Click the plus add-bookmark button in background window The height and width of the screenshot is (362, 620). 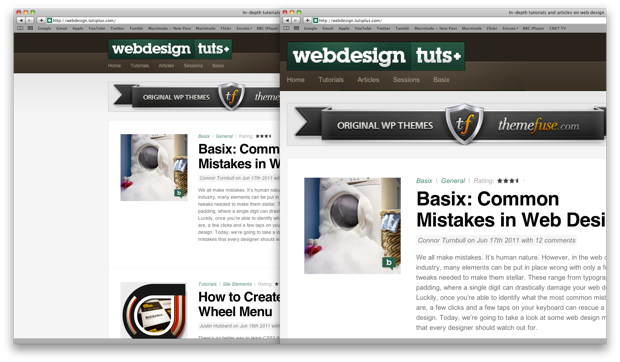[41, 21]
